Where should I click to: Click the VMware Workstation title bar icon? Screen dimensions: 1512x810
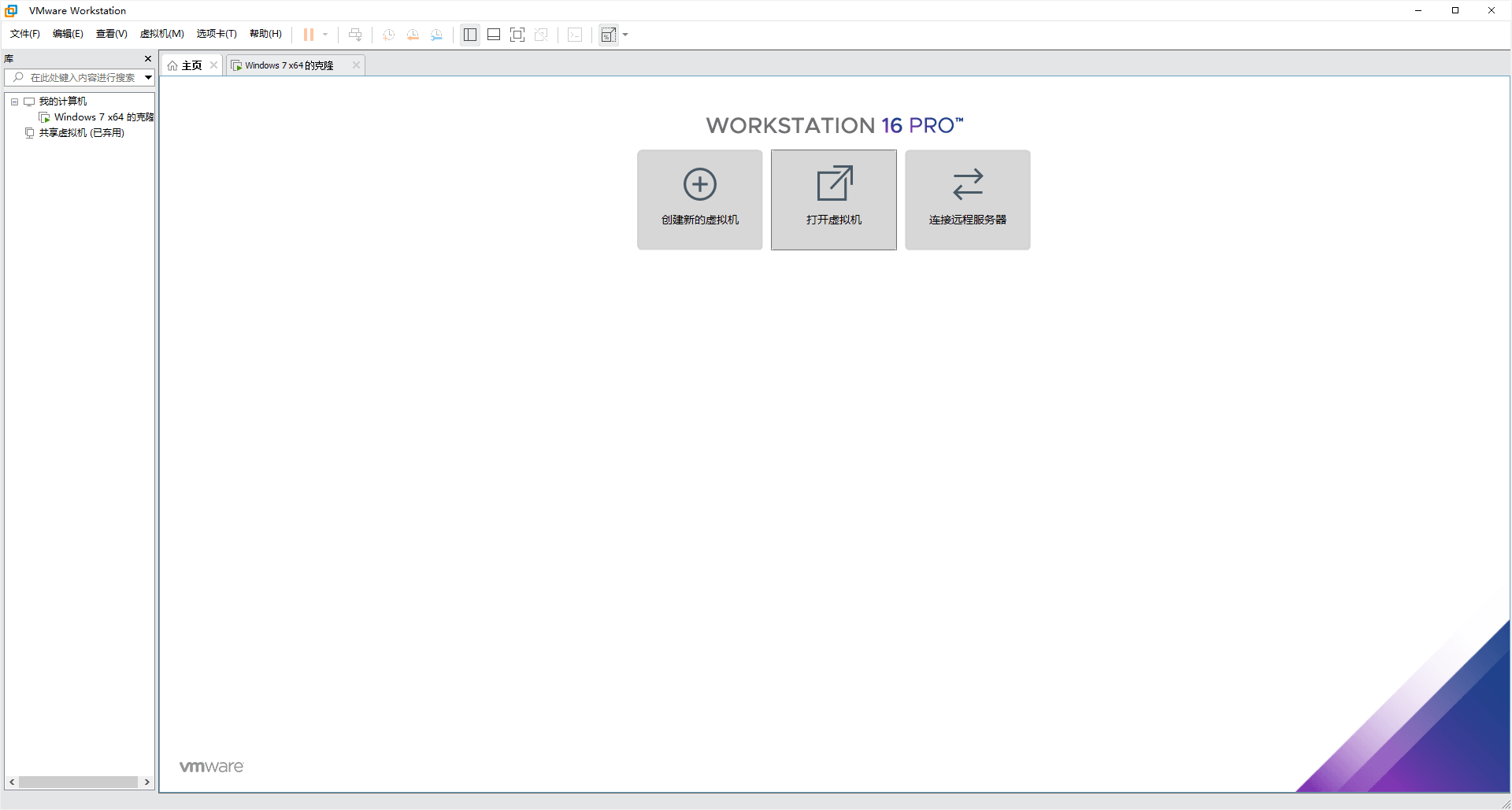pos(11,10)
